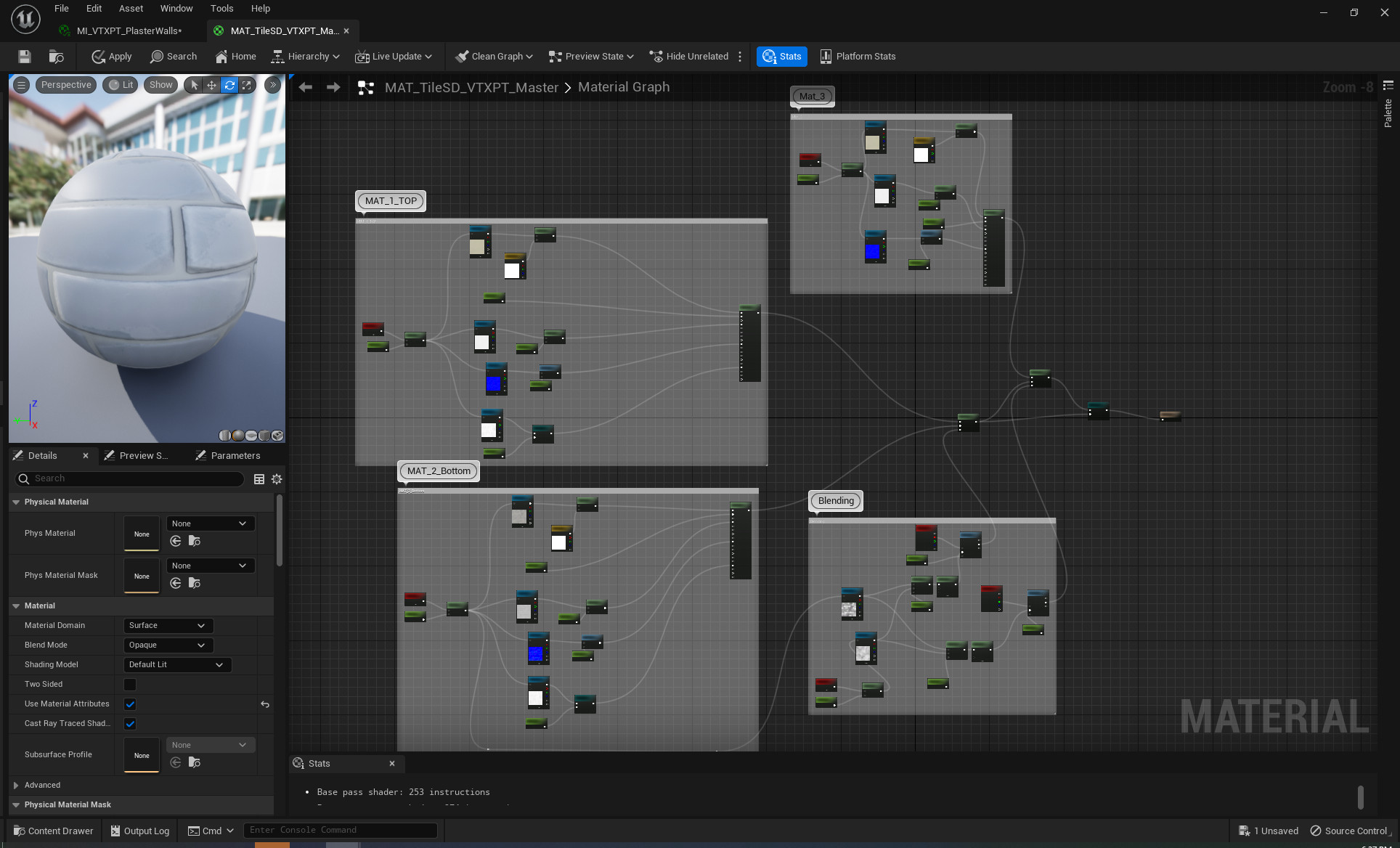Open Preview State dropdown
Screen dimensions: 1400x848
click(591, 57)
